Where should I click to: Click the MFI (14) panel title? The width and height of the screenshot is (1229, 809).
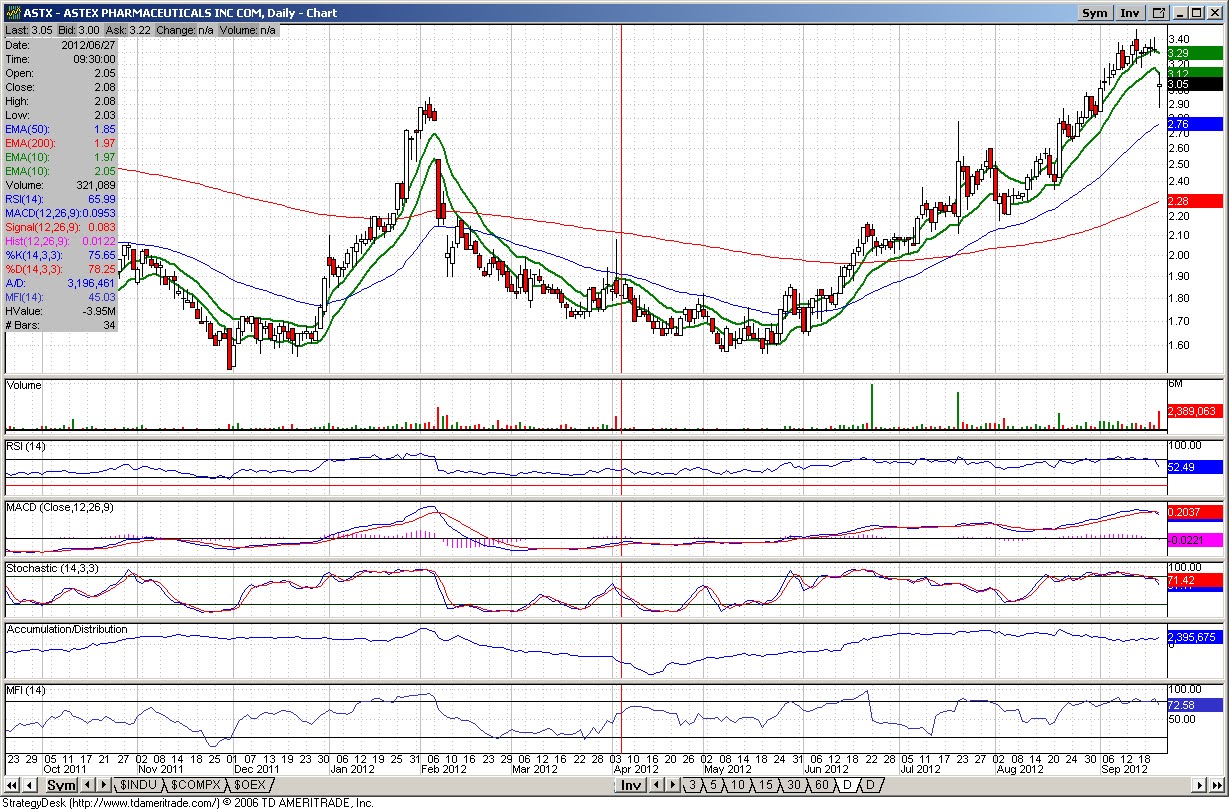point(26,691)
